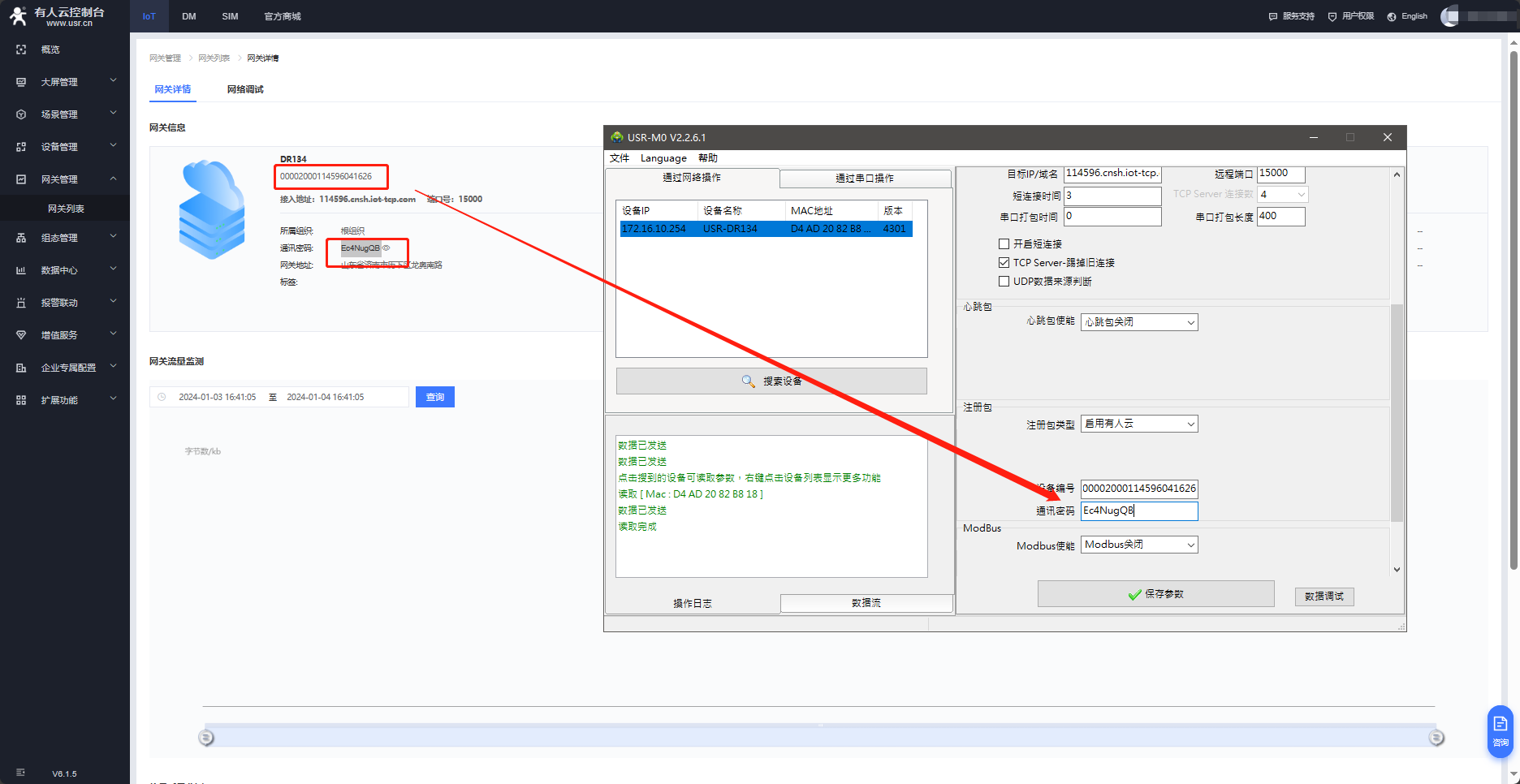Screen dimensions: 1520x784
Task: Uncheck TCP Server-踢掉旧连接 checkbox
Action: coord(1004,262)
